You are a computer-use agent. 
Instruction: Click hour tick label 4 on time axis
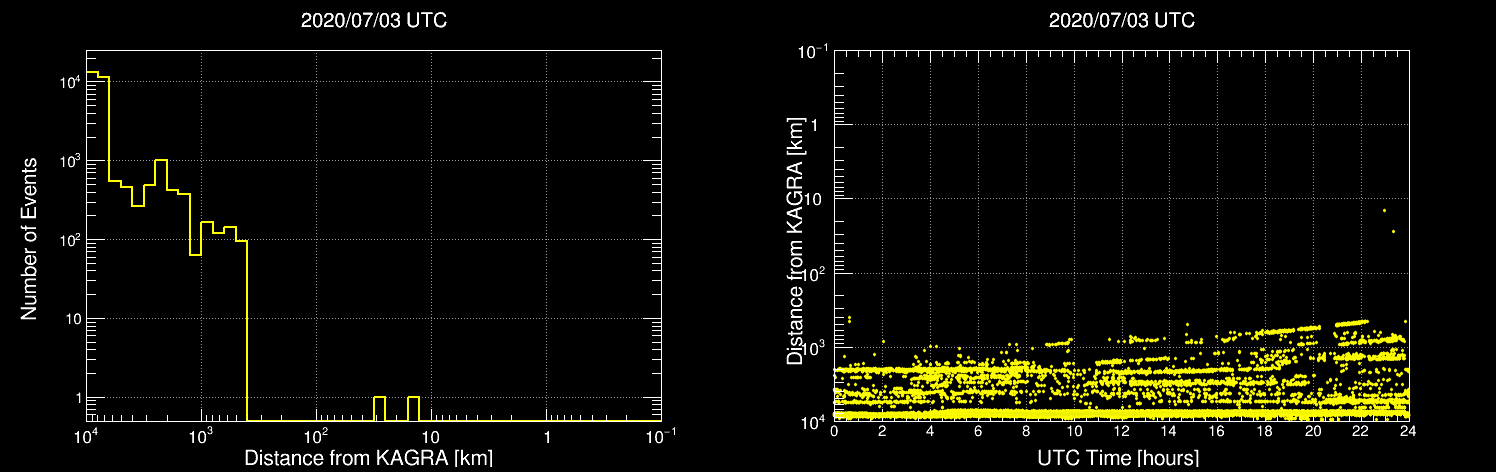(x=930, y=432)
